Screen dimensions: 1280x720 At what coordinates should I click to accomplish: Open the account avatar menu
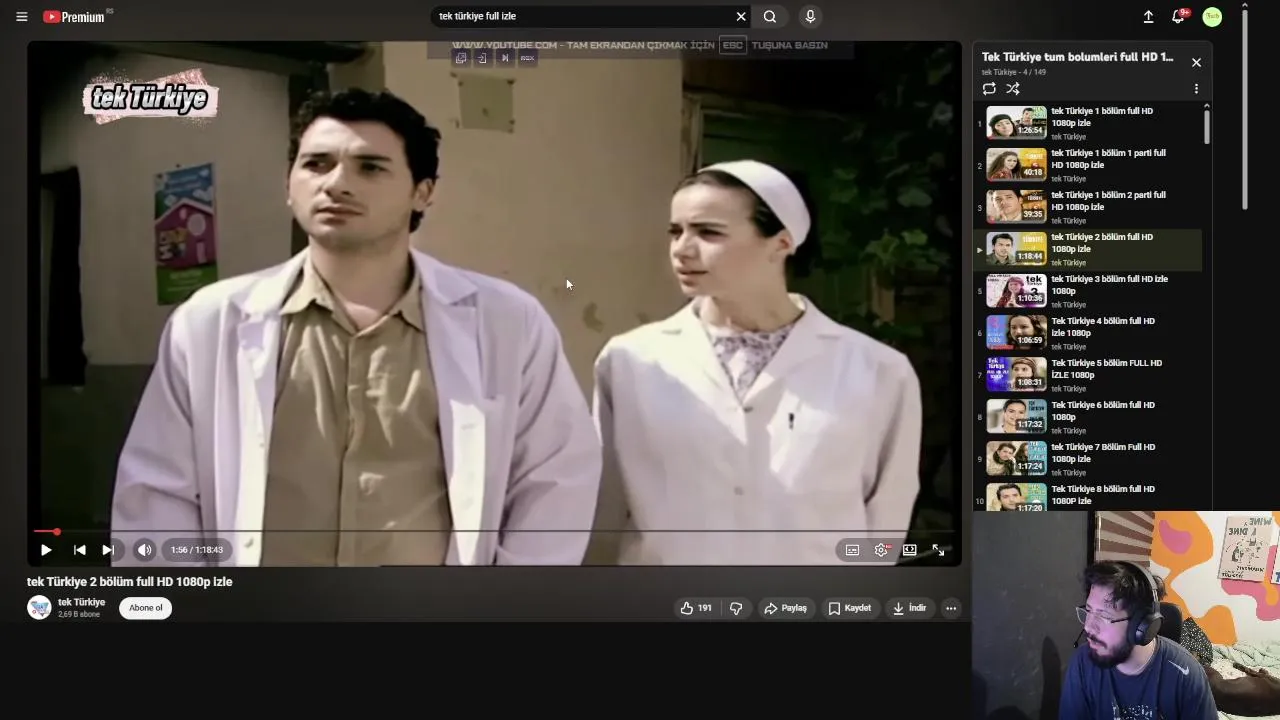pos(1212,17)
